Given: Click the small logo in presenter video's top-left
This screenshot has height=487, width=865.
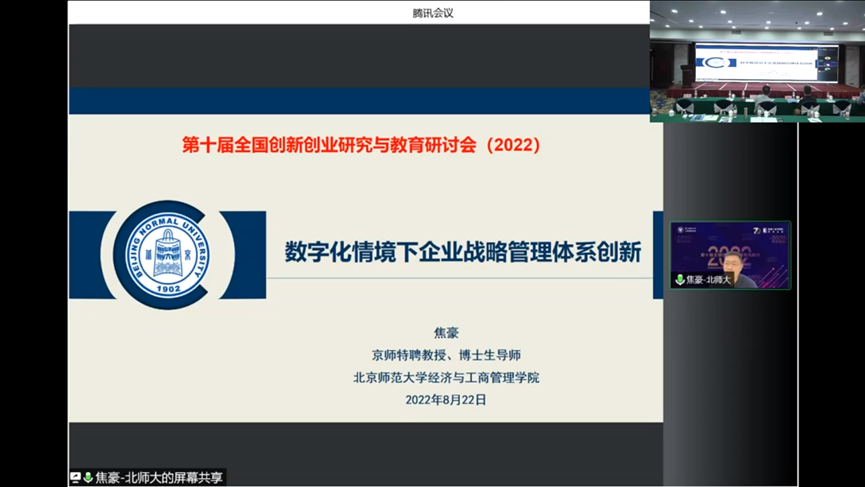Looking at the screenshot, I should [x=682, y=230].
